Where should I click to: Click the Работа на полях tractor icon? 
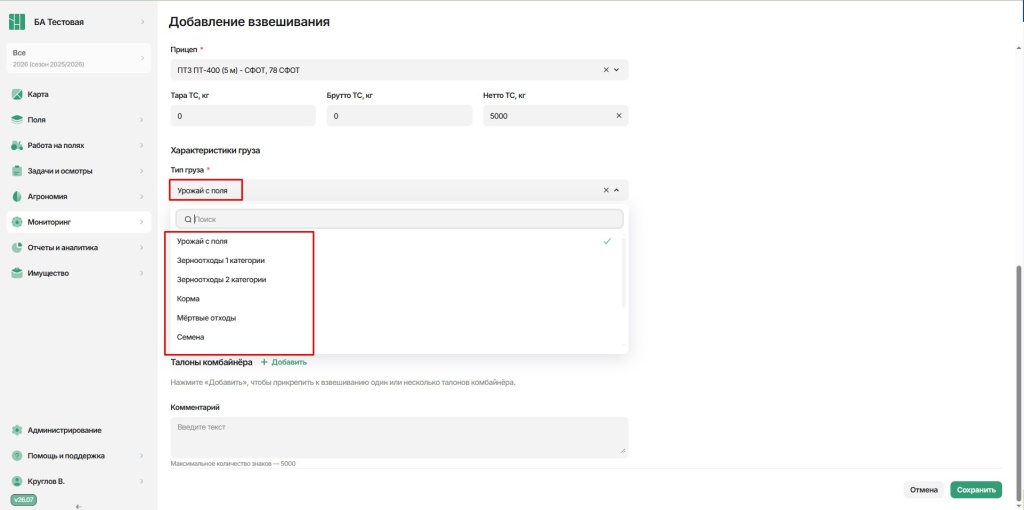(17, 145)
